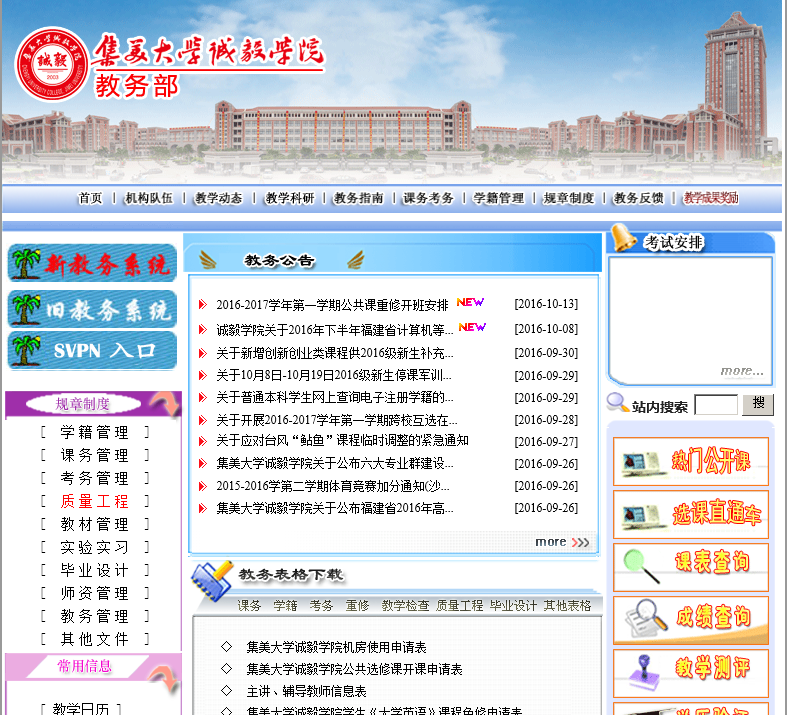Click the red arrow bullet beside the 2016-10-13 notice
Screen dimensions: 787x715
tap(203, 305)
